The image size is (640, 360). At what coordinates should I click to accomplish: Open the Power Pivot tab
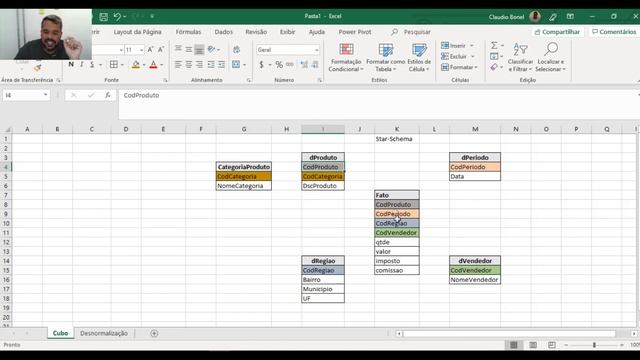coord(355,32)
